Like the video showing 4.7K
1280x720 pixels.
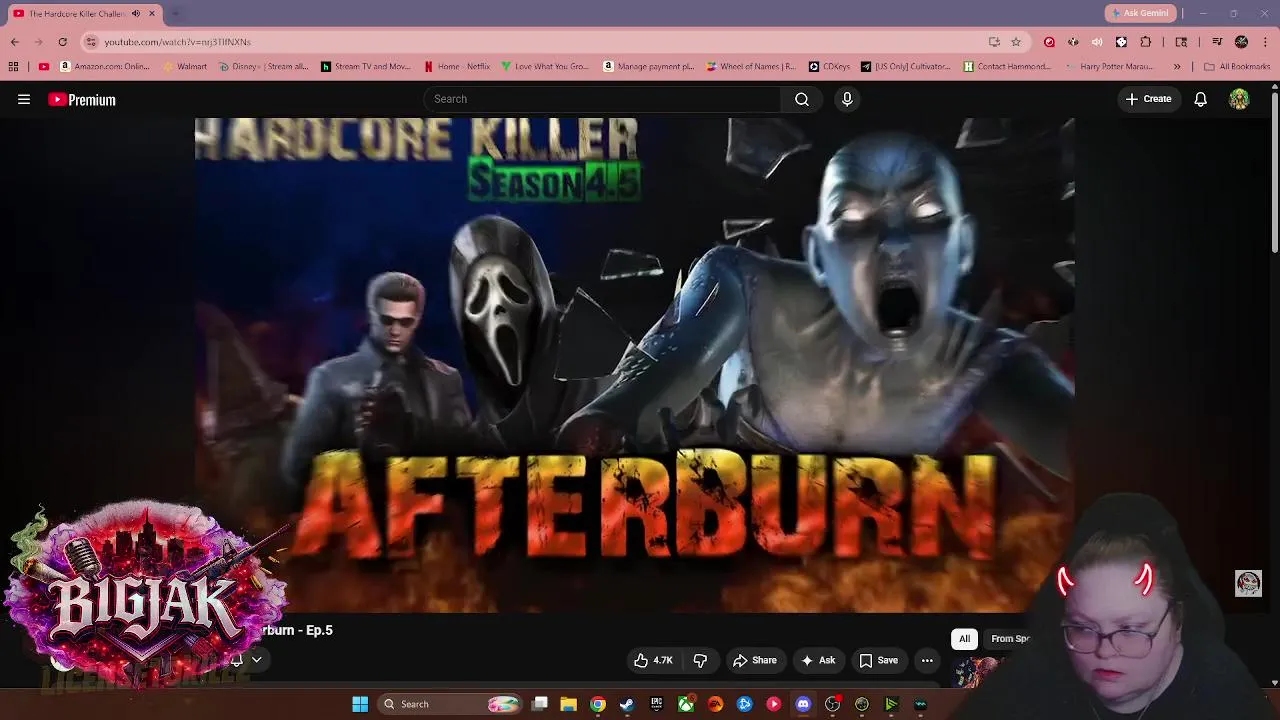pos(653,660)
